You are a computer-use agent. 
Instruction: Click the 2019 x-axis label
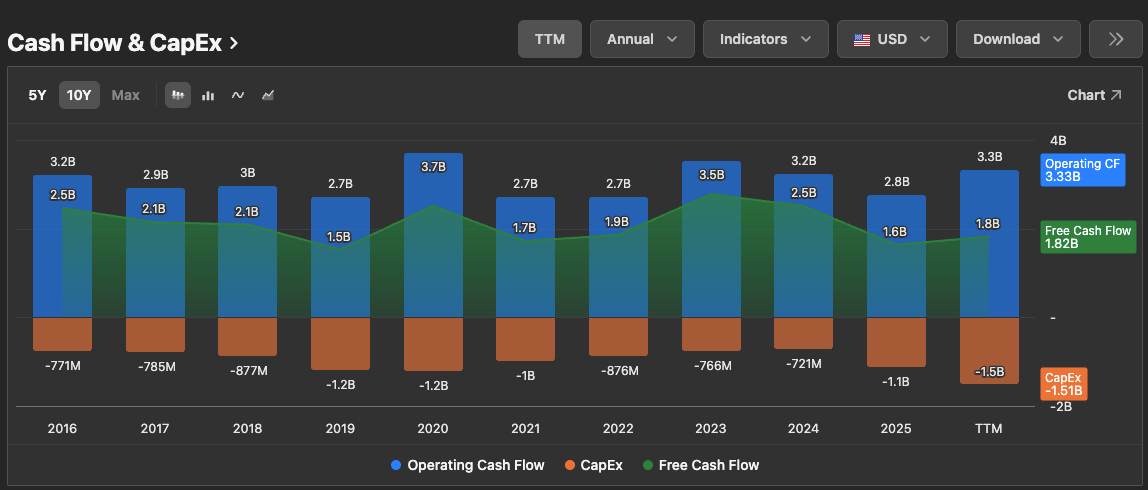[x=340, y=428]
